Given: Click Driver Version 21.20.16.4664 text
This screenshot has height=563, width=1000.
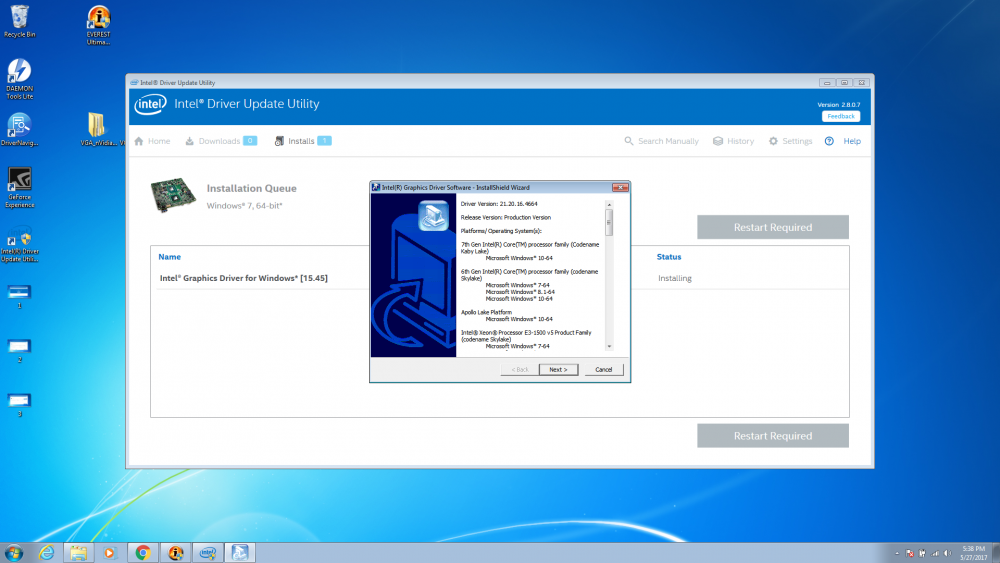Looking at the screenshot, I should (x=499, y=204).
